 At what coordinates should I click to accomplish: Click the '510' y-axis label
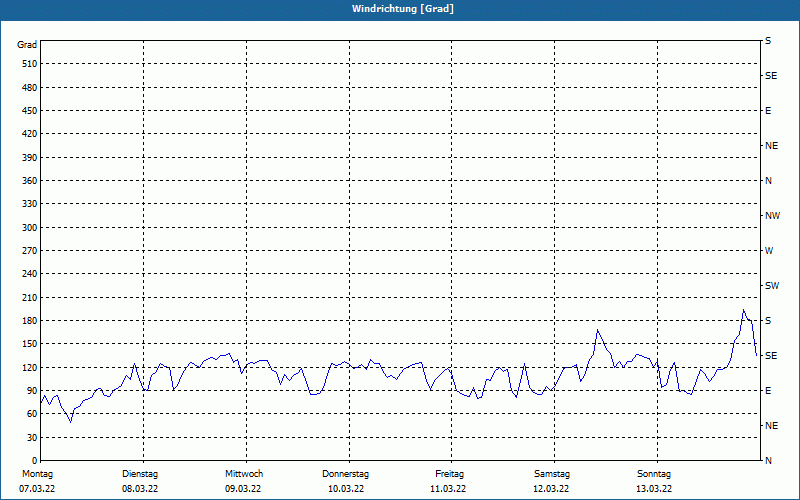(30, 64)
